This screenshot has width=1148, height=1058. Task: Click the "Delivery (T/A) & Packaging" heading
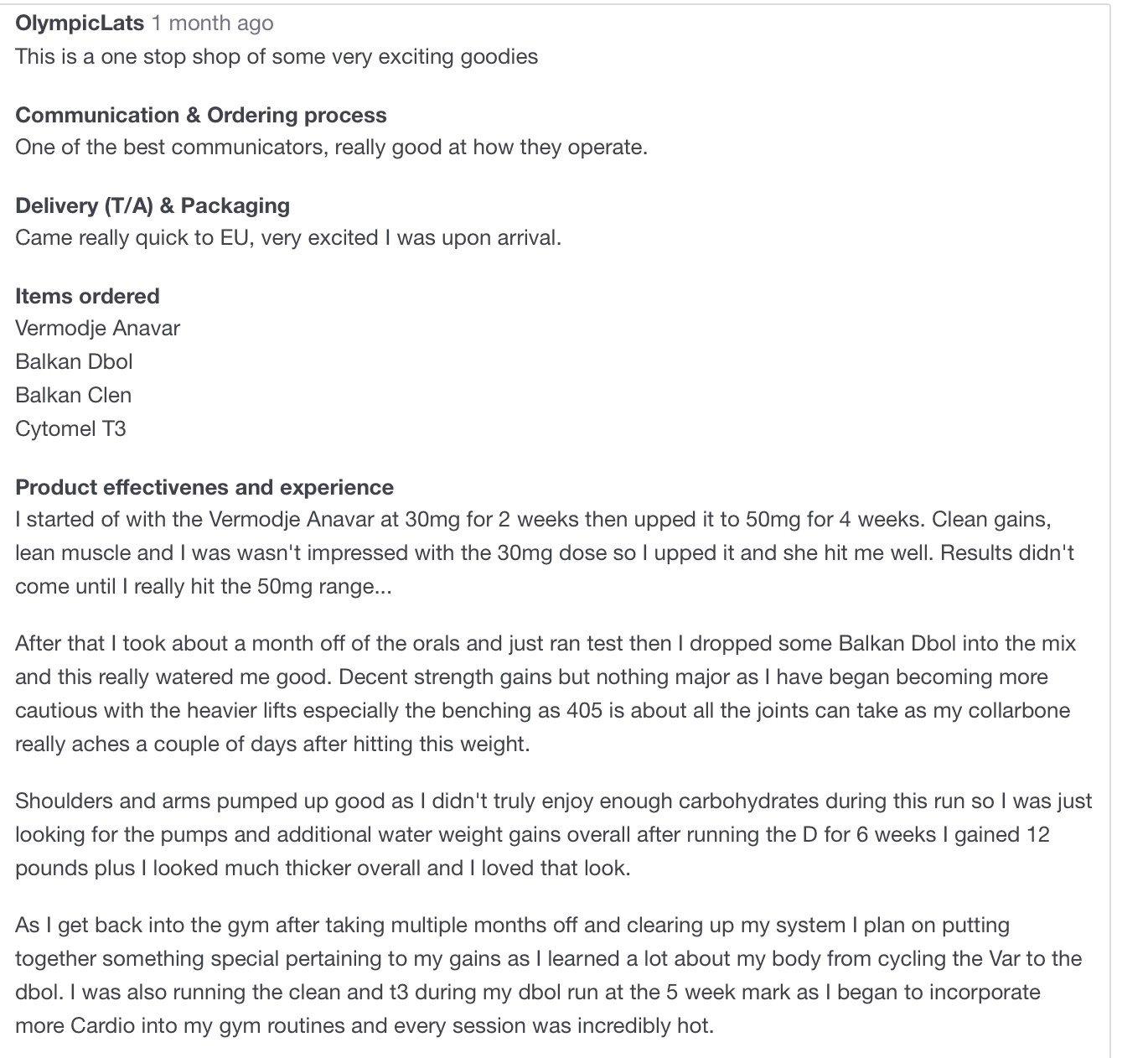[153, 206]
